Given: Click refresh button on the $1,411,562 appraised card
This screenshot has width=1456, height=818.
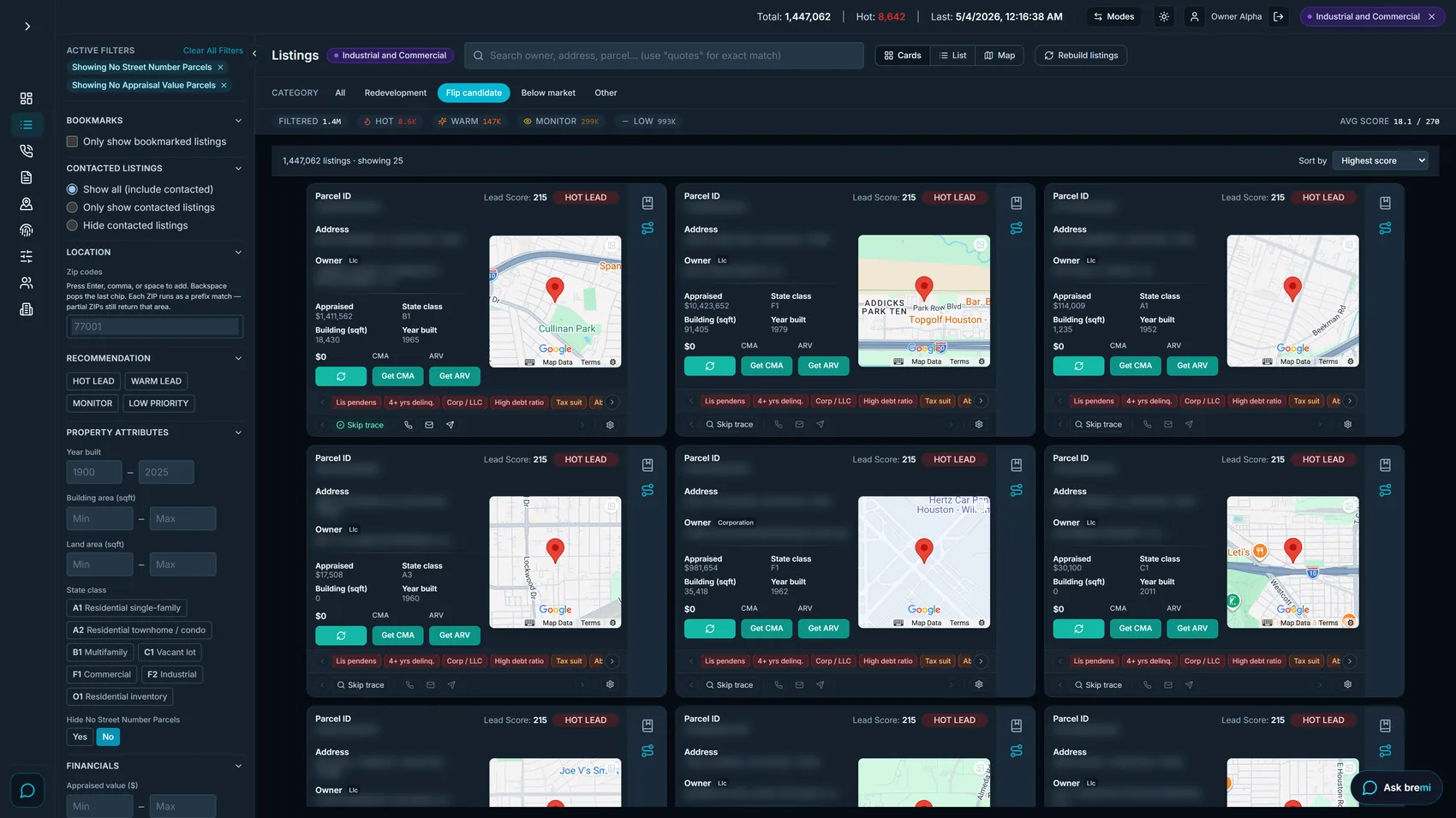Looking at the screenshot, I should [x=341, y=376].
